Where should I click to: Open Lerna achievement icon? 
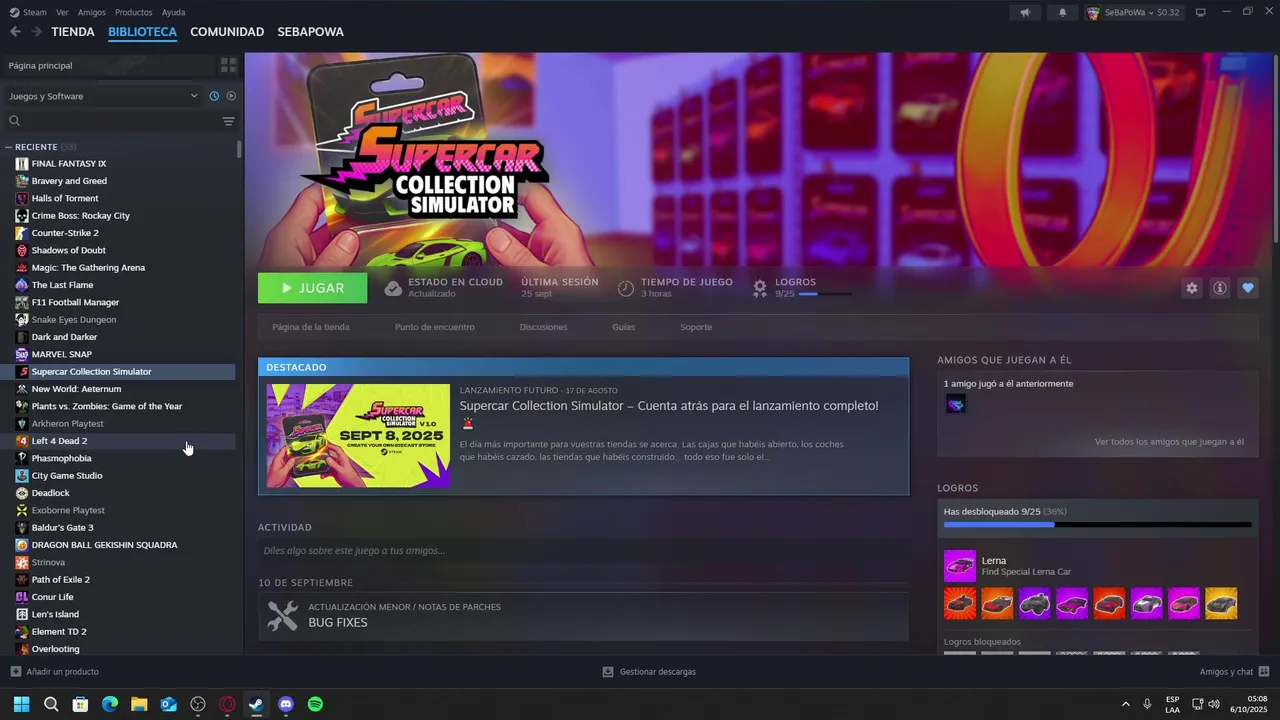[x=960, y=566]
